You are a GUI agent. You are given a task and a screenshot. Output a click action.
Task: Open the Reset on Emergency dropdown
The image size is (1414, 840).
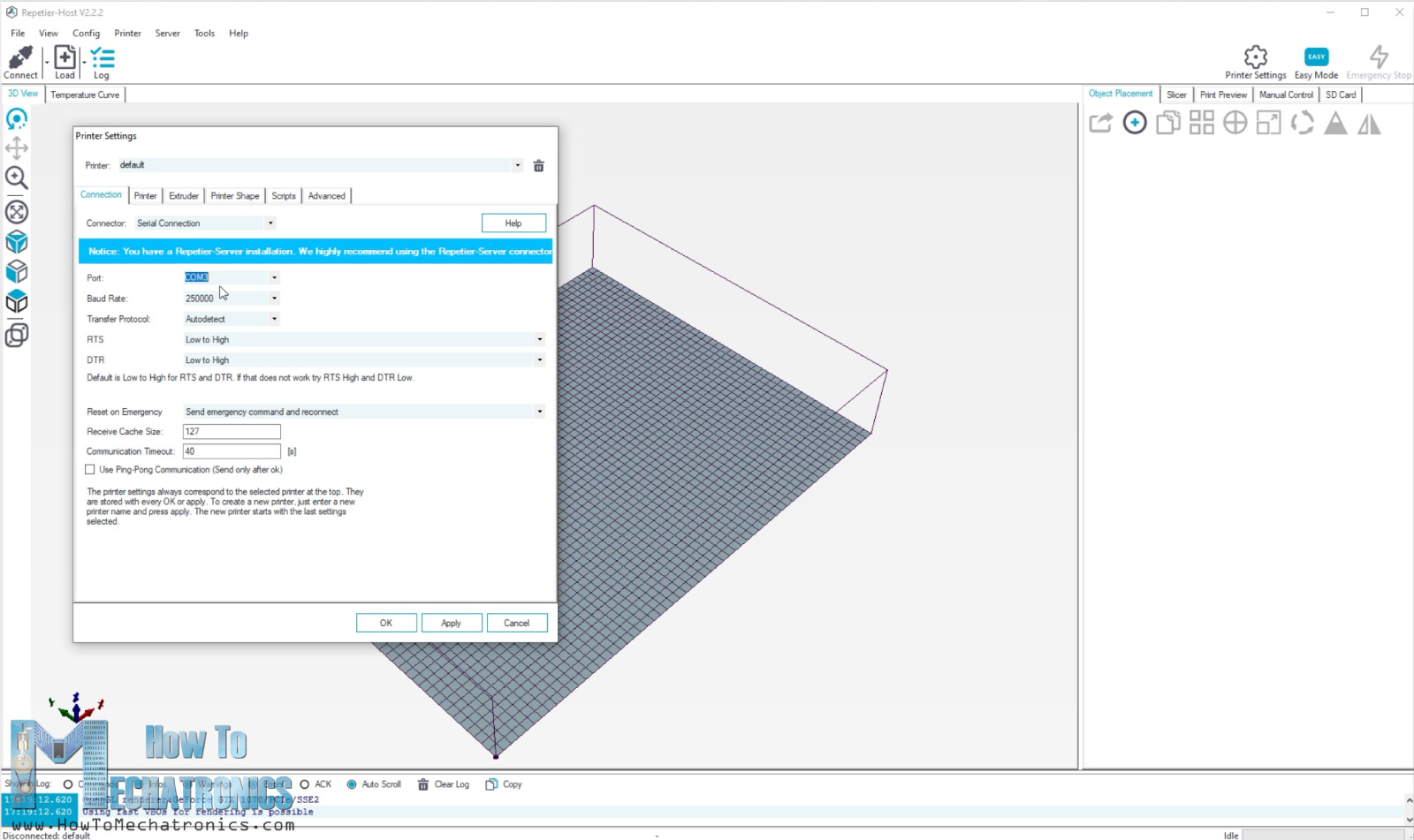tap(539, 412)
